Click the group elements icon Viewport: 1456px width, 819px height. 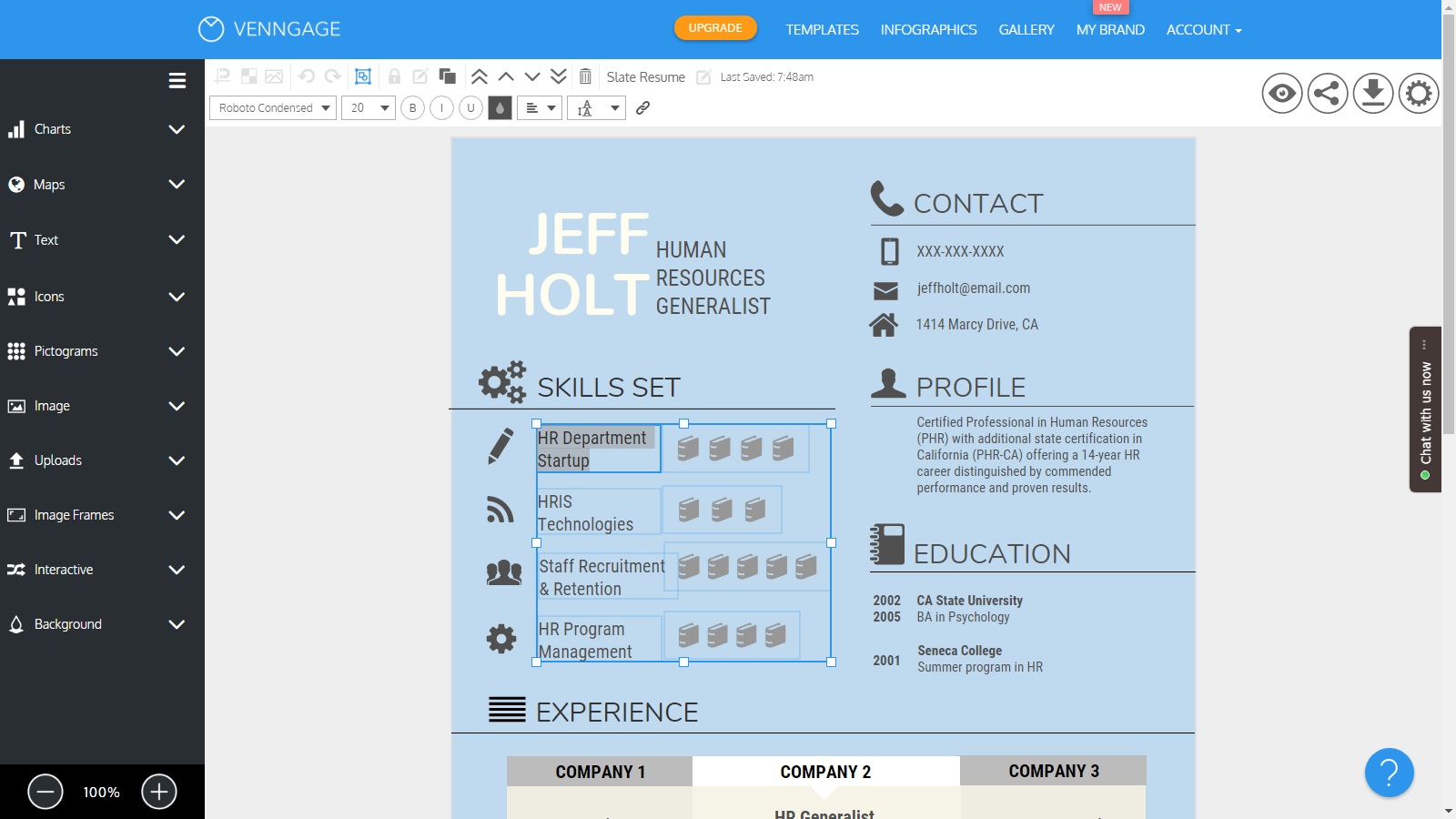pyautogui.click(x=363, y=76)
